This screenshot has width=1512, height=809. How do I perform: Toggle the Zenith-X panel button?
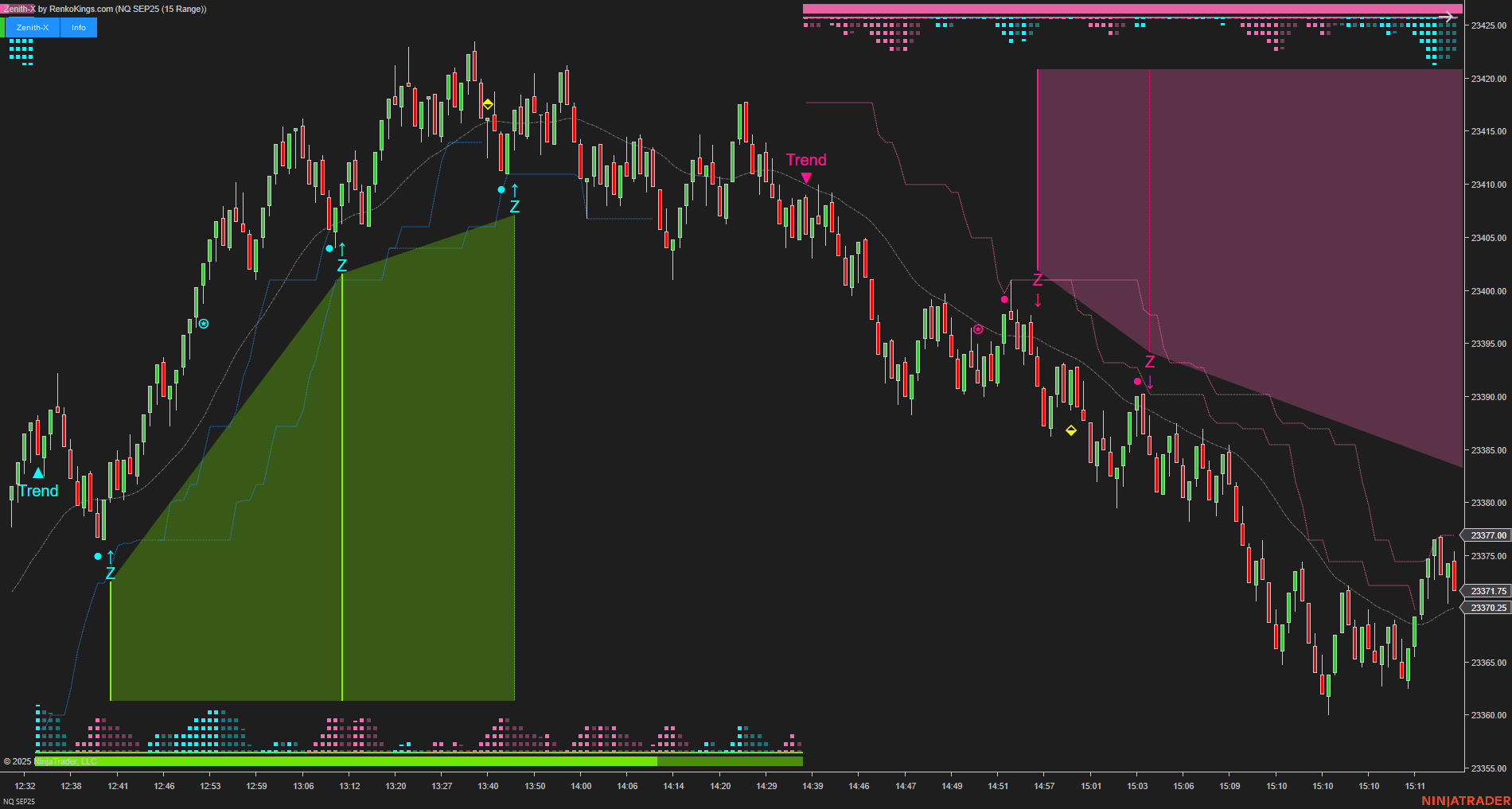point(33,27)
